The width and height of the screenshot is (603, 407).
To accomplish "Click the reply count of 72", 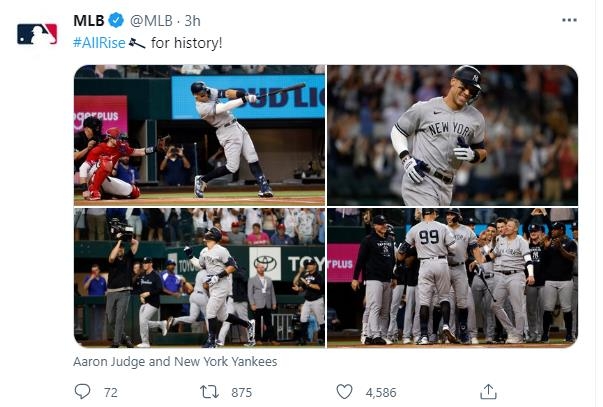I will tap(110, 392).
